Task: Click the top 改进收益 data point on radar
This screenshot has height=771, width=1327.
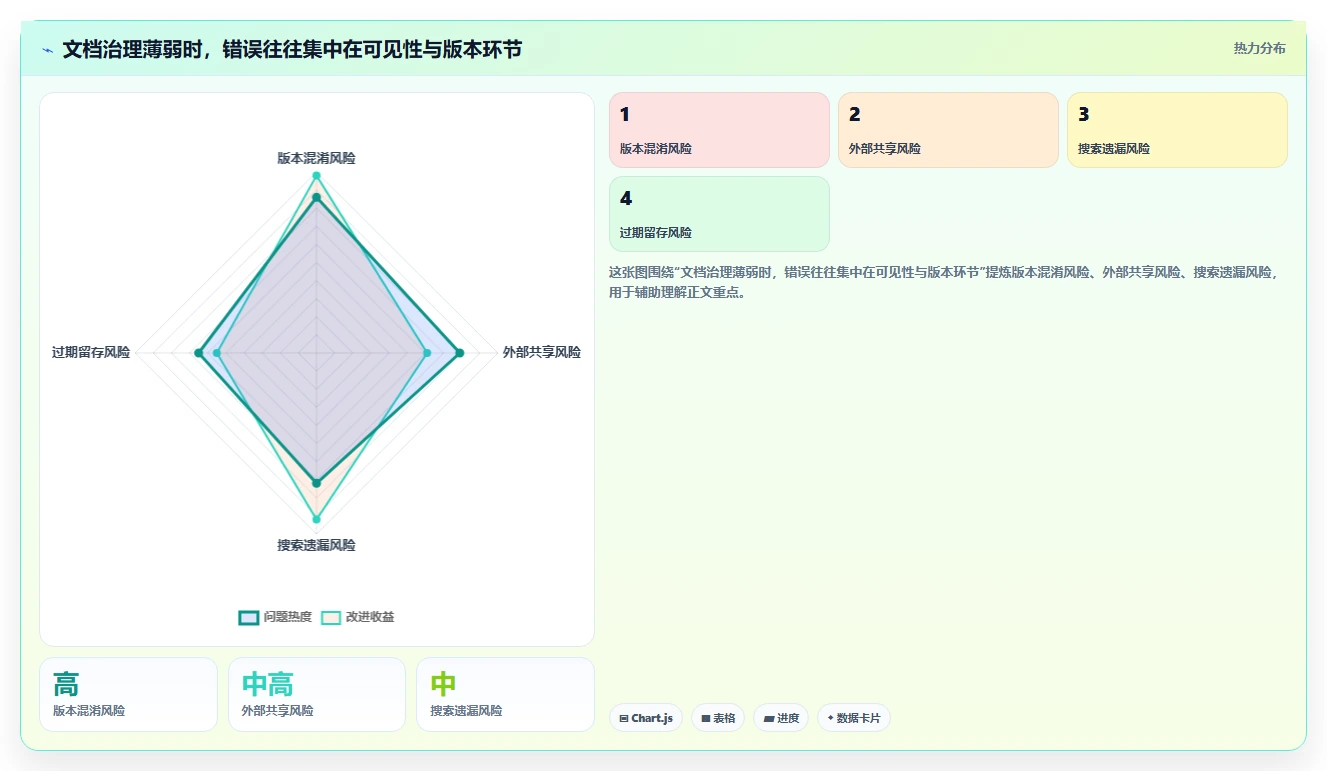Action: point(316,176)
